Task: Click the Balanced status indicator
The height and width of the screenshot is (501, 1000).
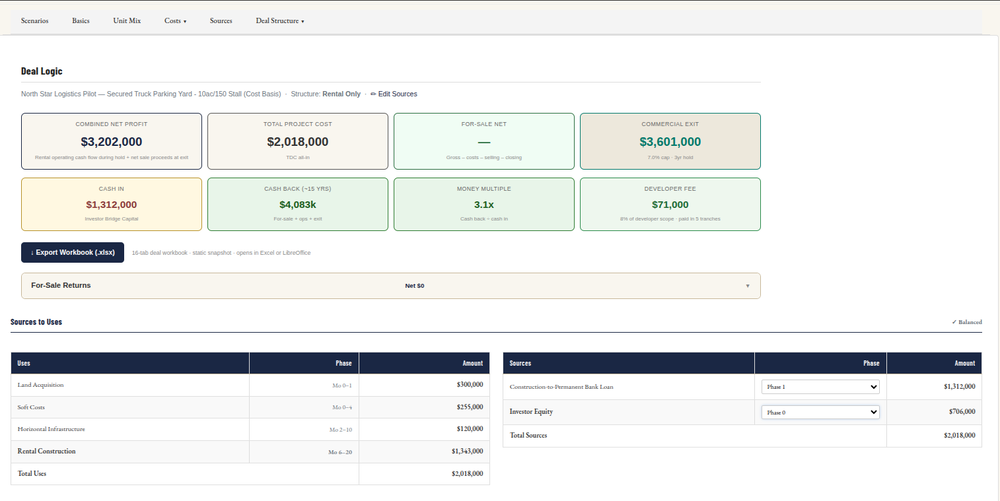Action: (x=967, y=322)
